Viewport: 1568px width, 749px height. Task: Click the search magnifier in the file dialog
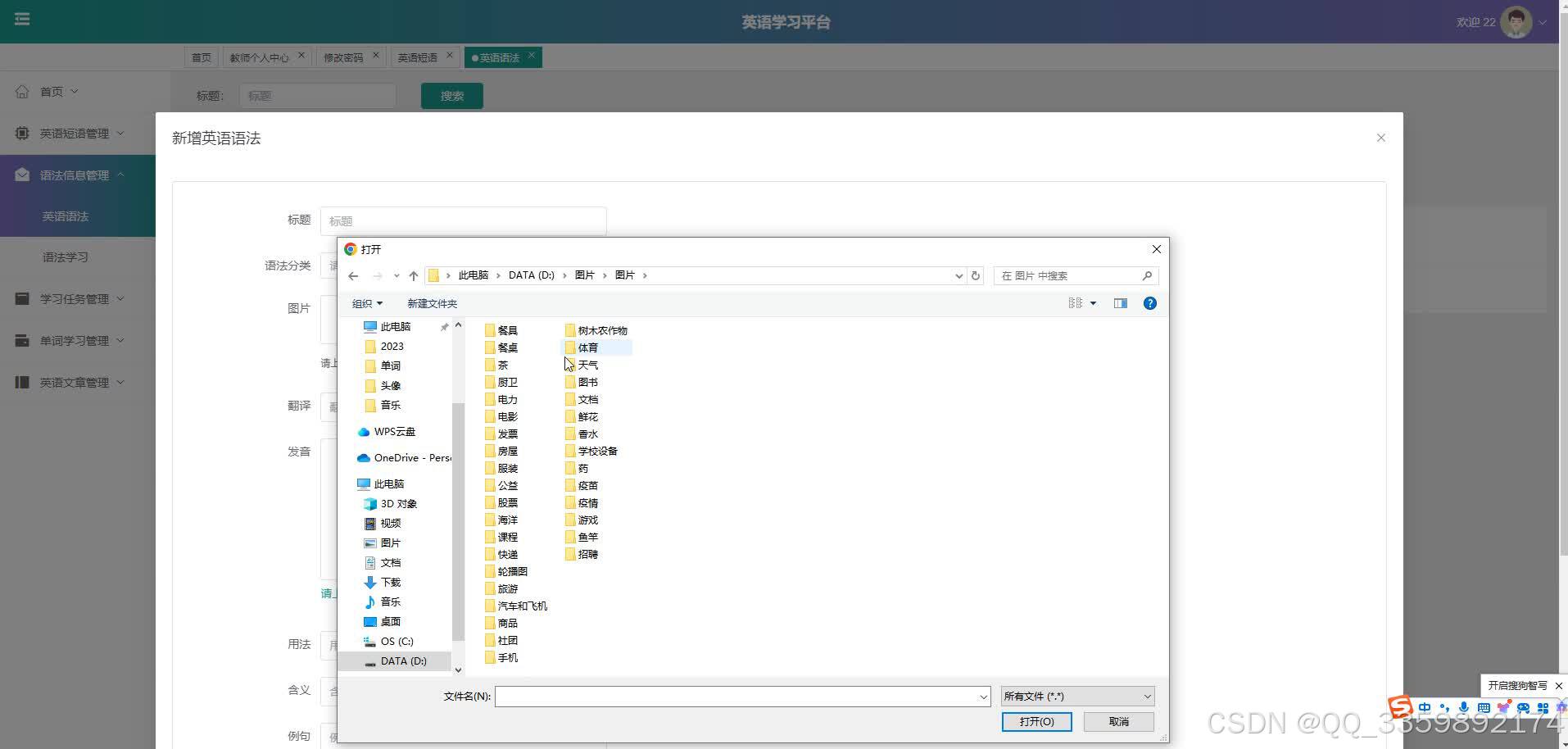1147,276
